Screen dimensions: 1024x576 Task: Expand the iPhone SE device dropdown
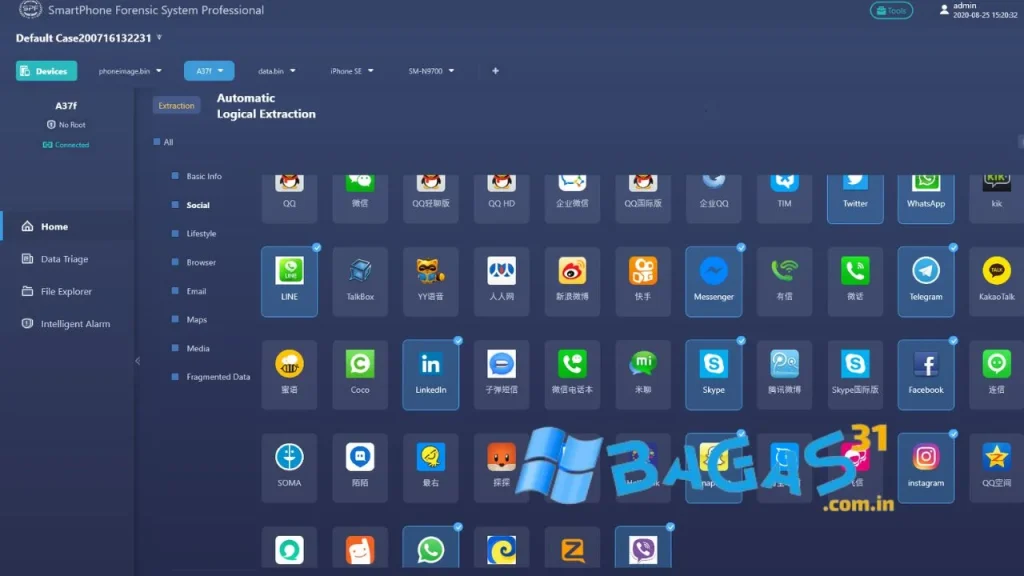352,71
